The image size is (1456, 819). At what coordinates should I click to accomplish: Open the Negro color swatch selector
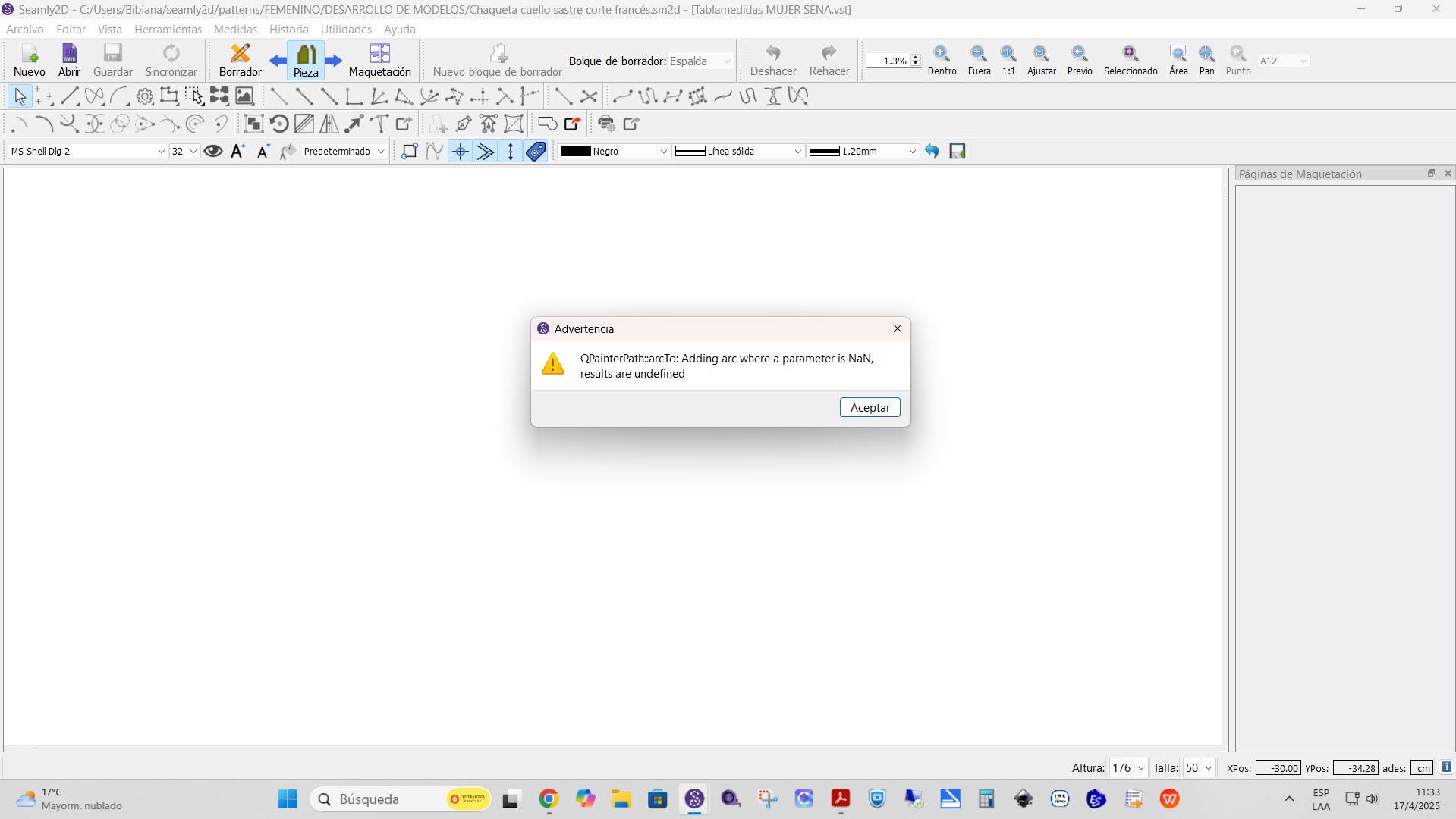pyautogui.click(x=614, y=151)
